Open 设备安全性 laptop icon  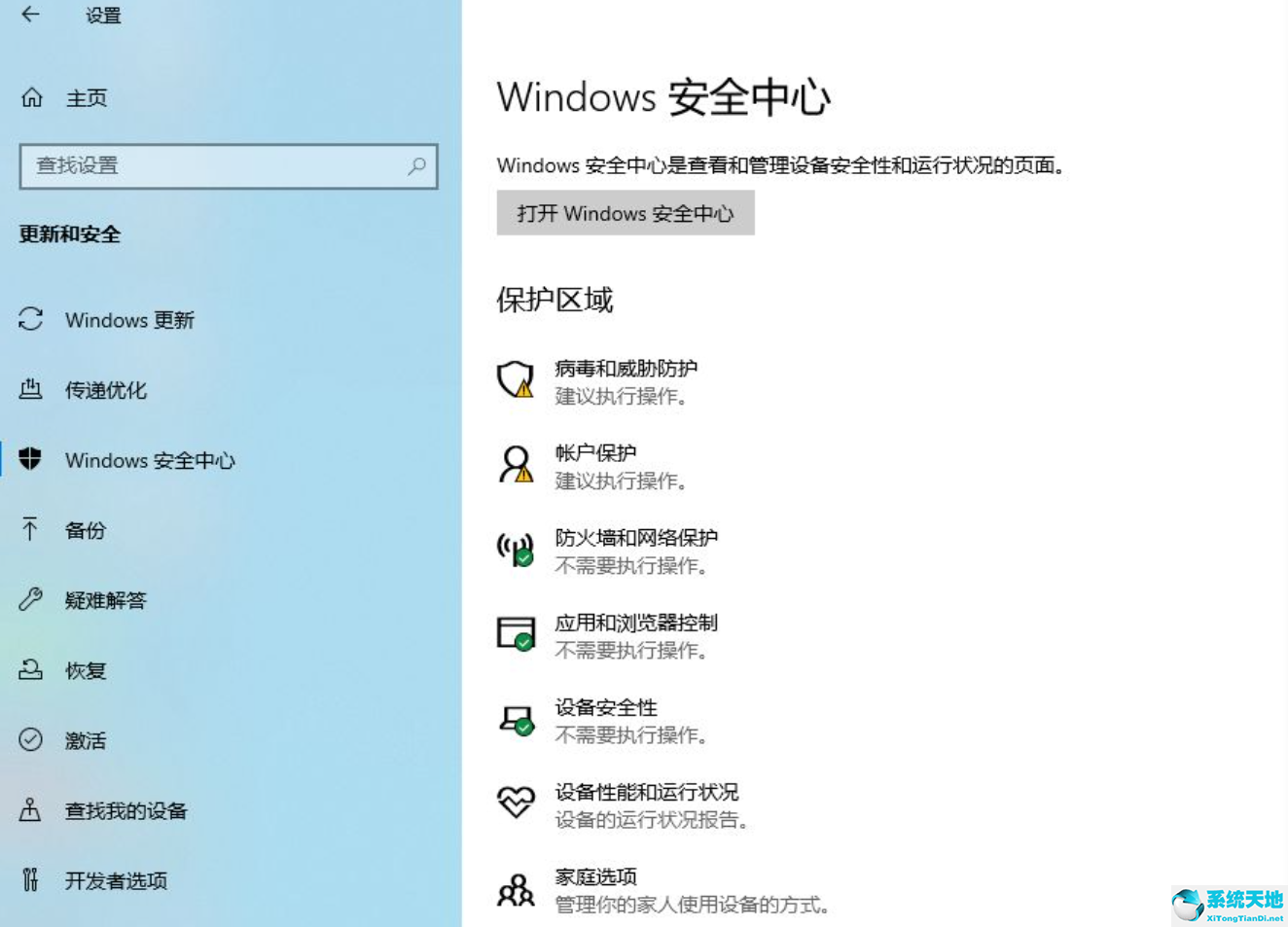coord(515,720)
